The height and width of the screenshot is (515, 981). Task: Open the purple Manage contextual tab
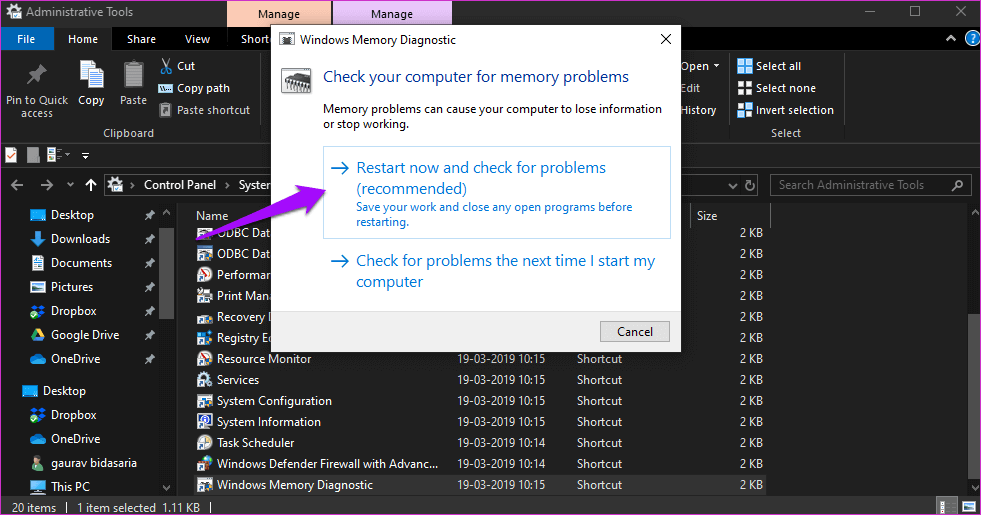click(392, 13)
